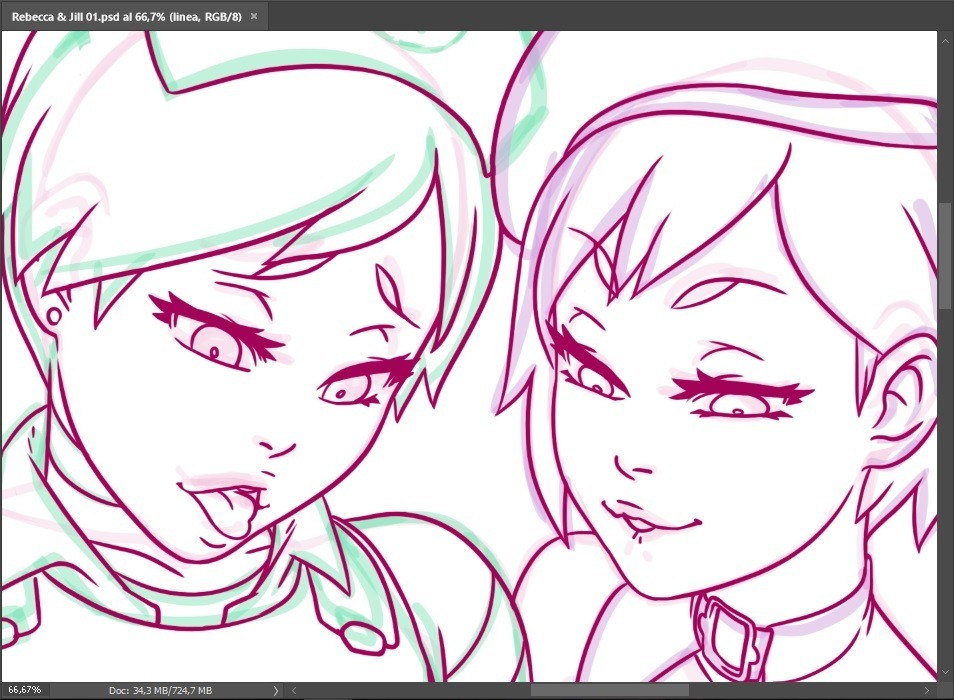This screenshot has width=954, height=700.
Task: Click the vertical scrollbar down arrow
Action: pos(945,672)
